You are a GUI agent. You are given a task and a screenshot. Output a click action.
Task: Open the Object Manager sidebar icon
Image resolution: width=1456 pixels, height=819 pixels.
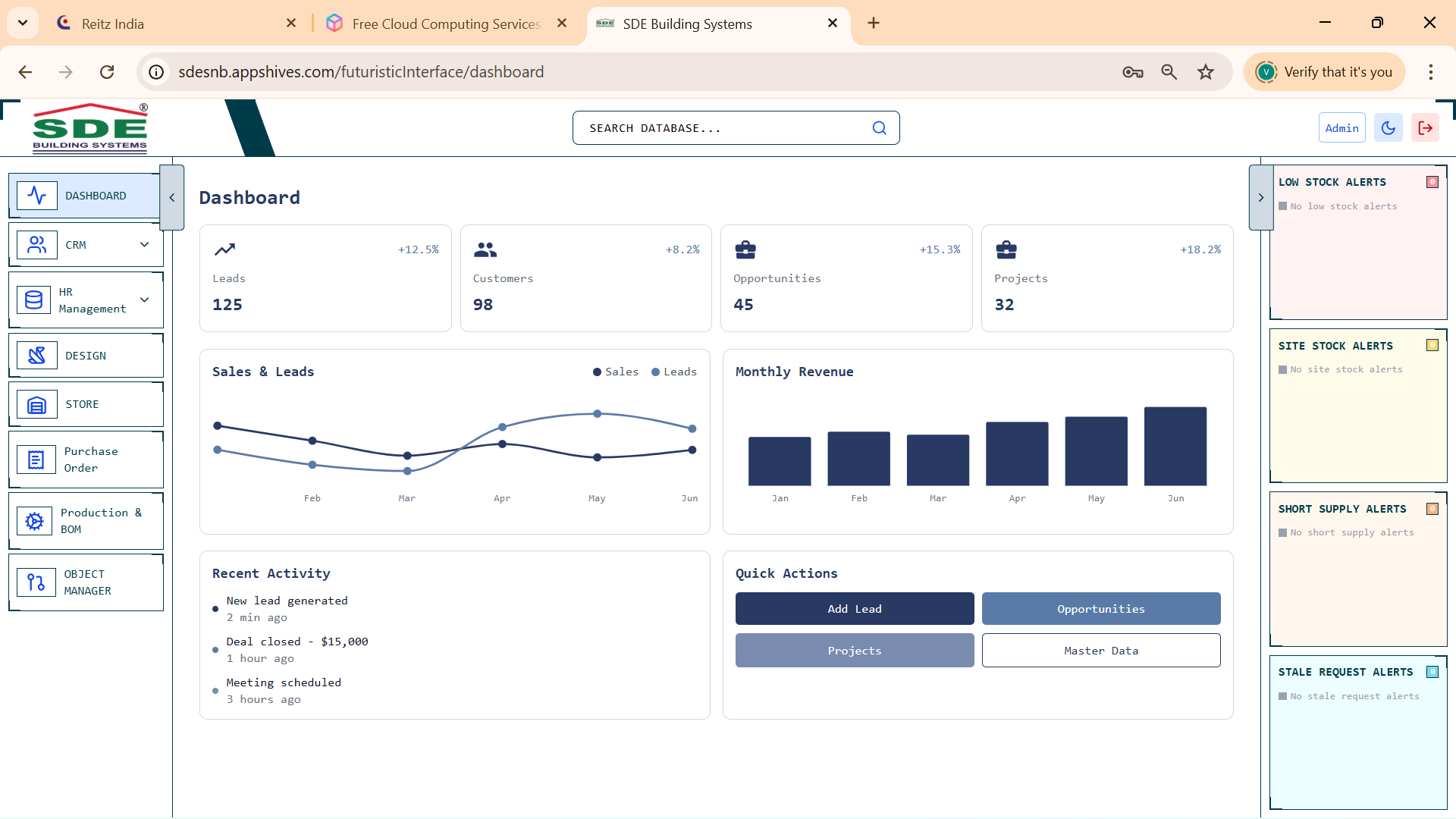click(36, 582)
